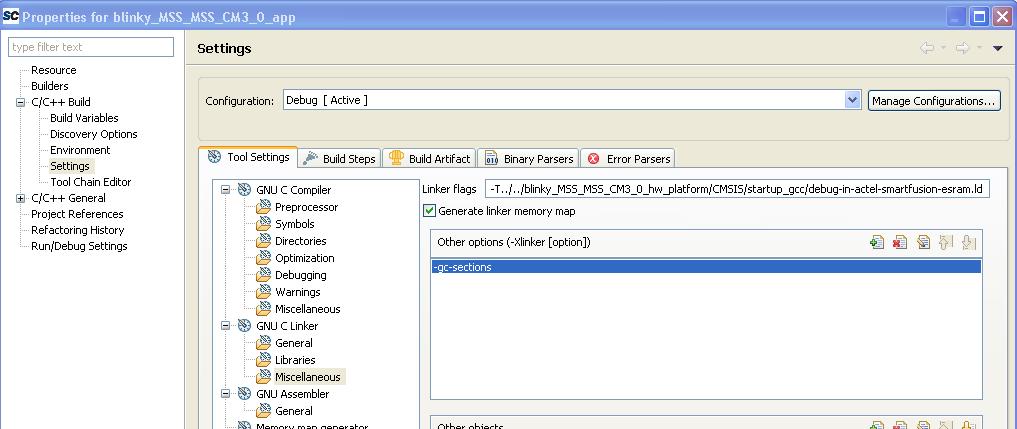Screen dimensions: 1017x429
Task: Collapse the C/C++ Build tree node
Action: tap(21, 102)
